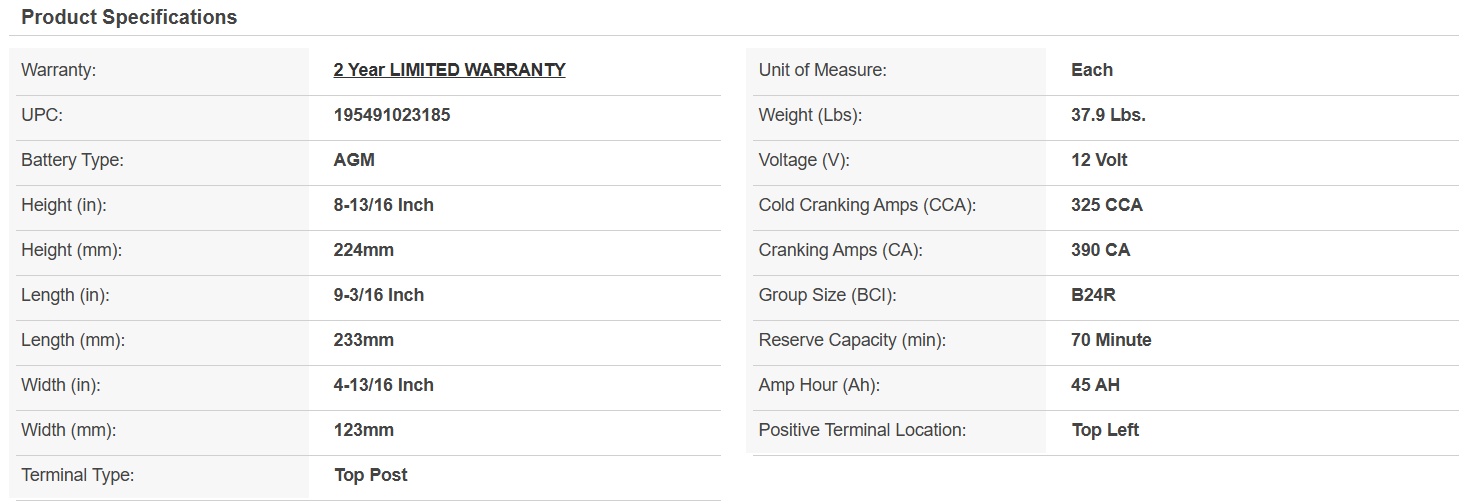Click the 4-13/16 Inch width value
Image resolution: width=1468 pixels, height=501 pixels.
click(383, 385)
